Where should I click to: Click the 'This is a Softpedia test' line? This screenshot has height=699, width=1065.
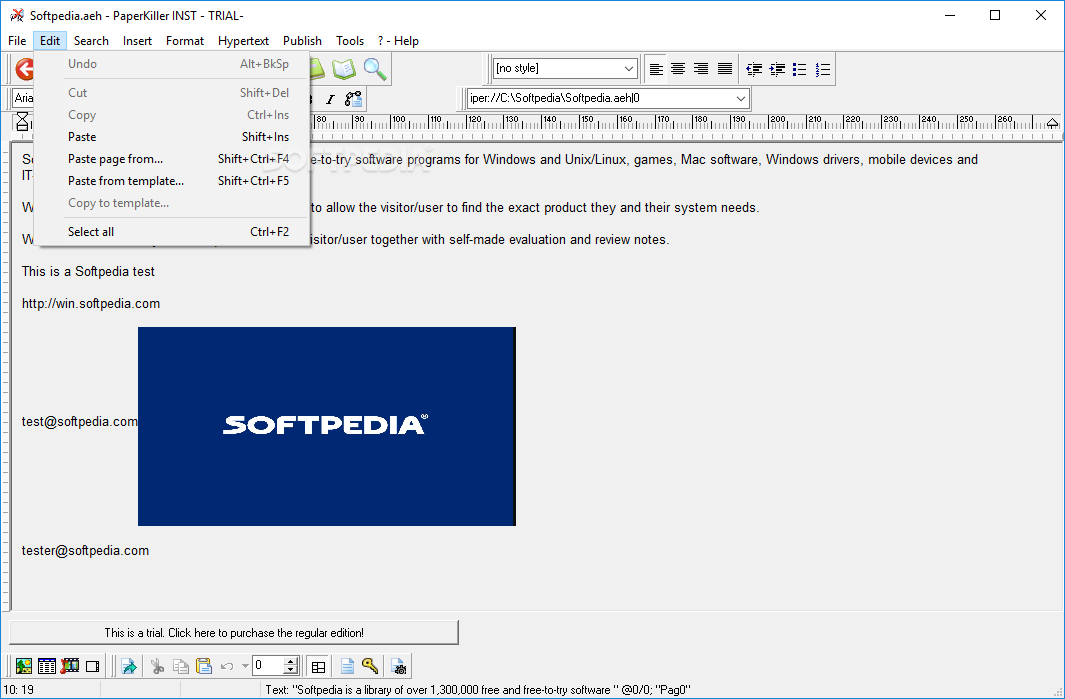click(88, 272)
